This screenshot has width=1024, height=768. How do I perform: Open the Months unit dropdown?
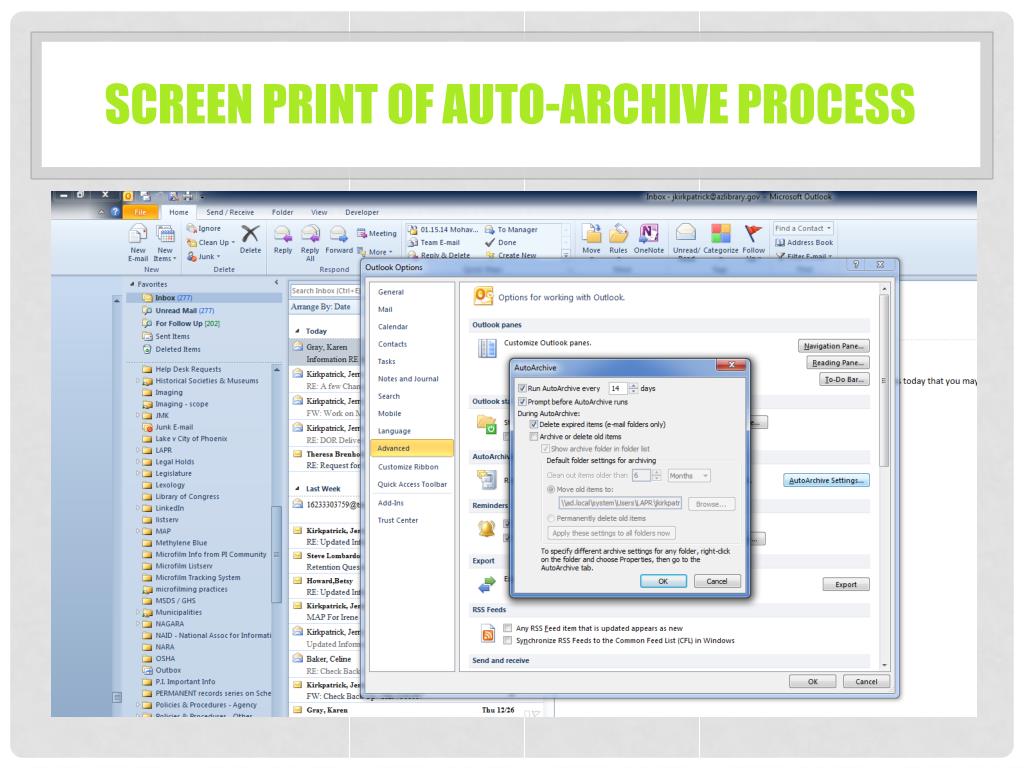(689, 476)
